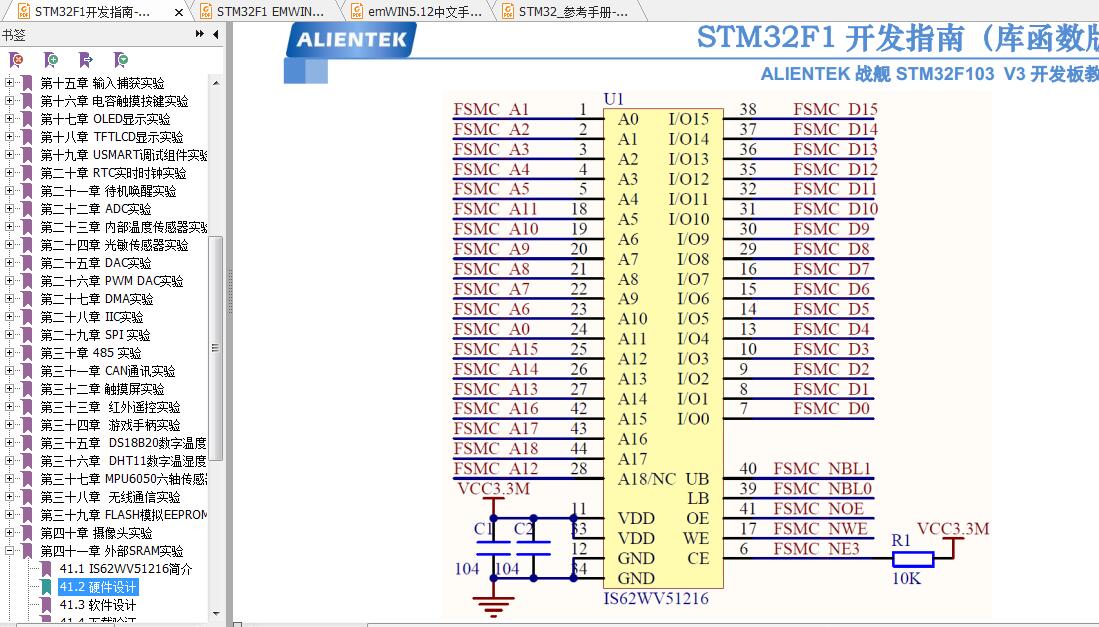Screen dimensions: 1099x627
Task: Expand the 第二十九章 SPI 实验 node
Action: pyautogui.click(x=9, y=335)
